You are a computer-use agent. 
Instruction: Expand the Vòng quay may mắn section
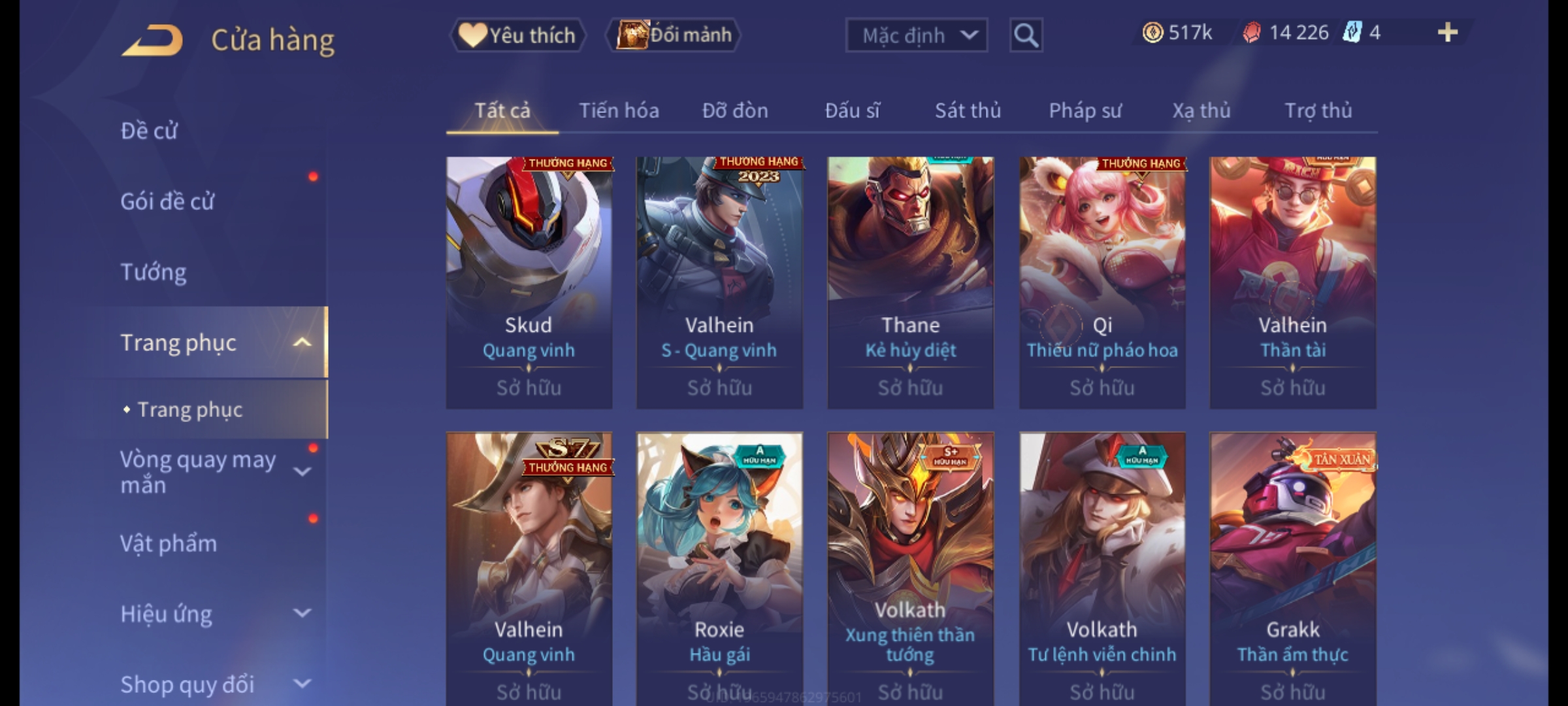[302, 472]
